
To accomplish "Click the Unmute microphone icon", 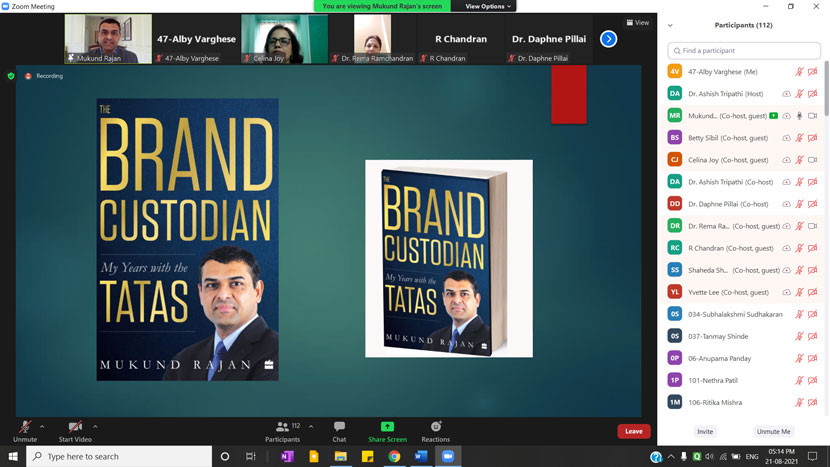I will pyautogui.click(x=25, y=426).
